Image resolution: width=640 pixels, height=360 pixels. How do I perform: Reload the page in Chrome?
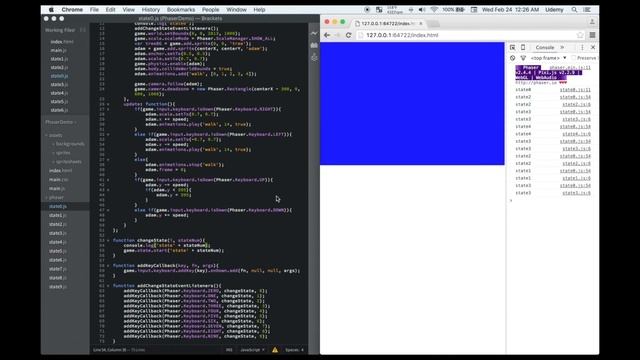click(x=348, y=35)
